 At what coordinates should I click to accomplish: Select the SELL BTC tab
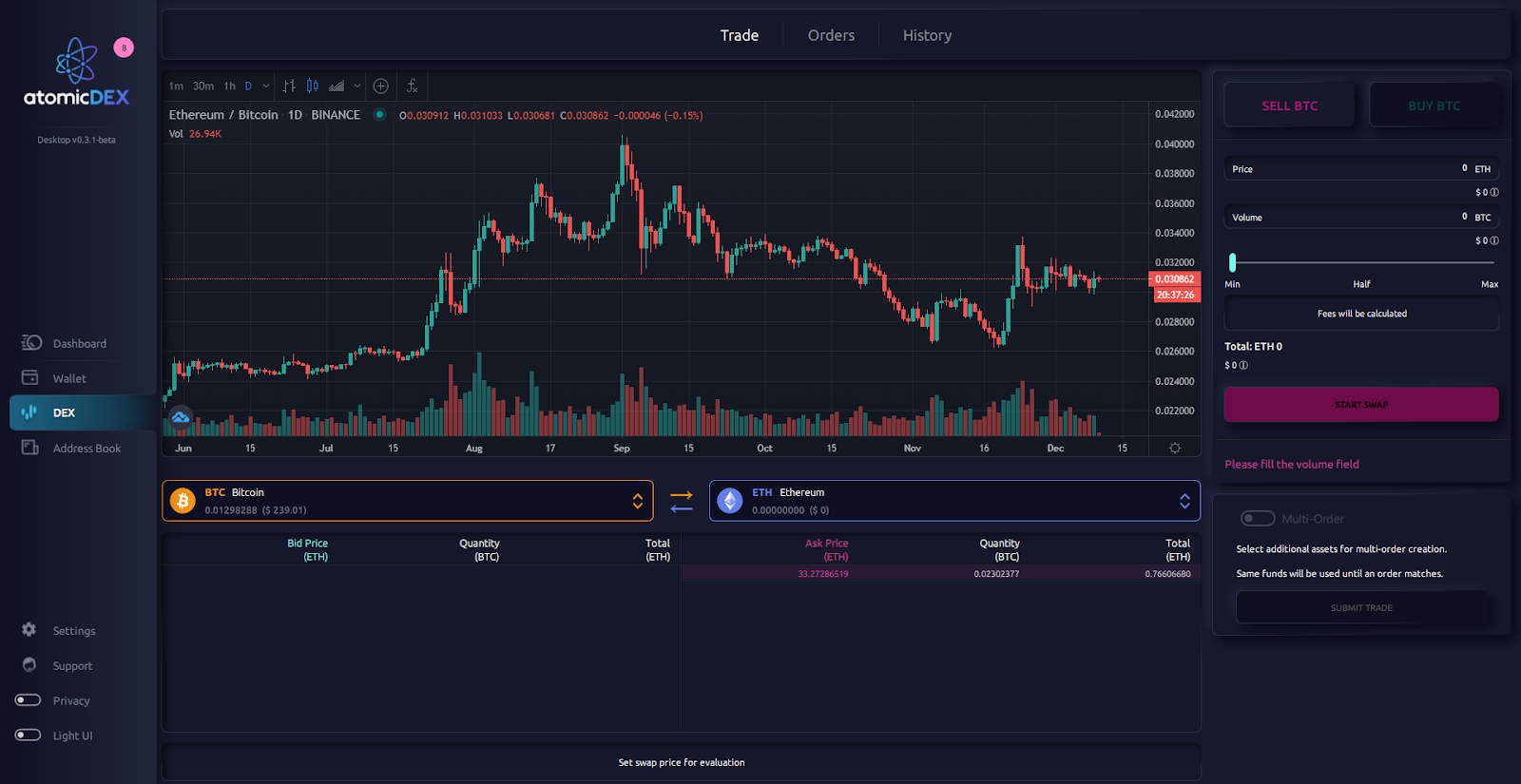(1289, 105)
